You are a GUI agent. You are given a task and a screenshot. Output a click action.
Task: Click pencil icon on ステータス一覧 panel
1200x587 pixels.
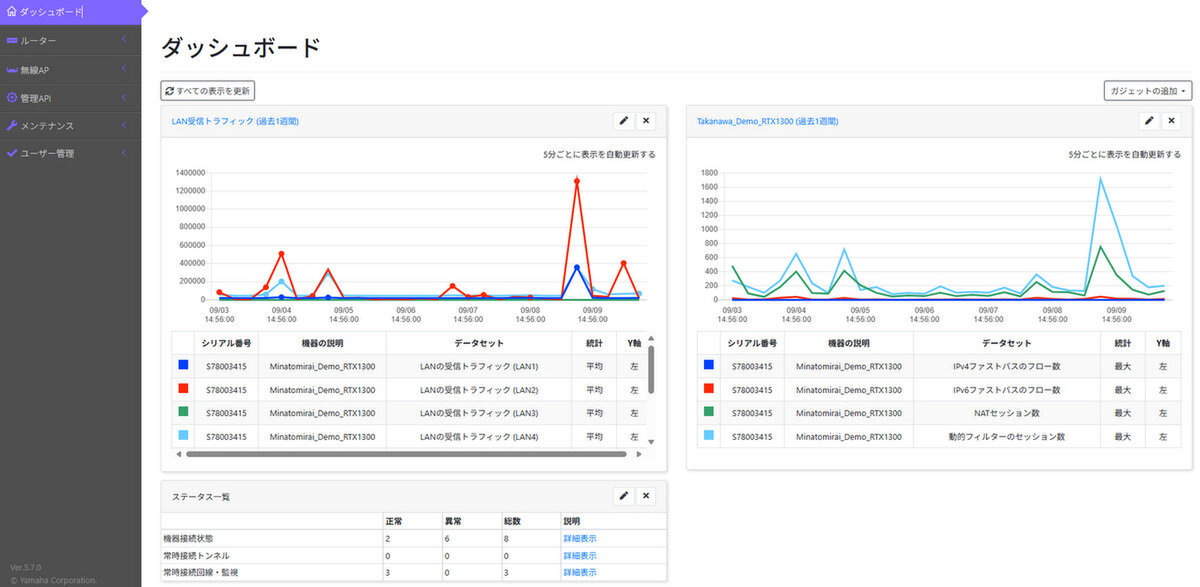coord(624,496)
